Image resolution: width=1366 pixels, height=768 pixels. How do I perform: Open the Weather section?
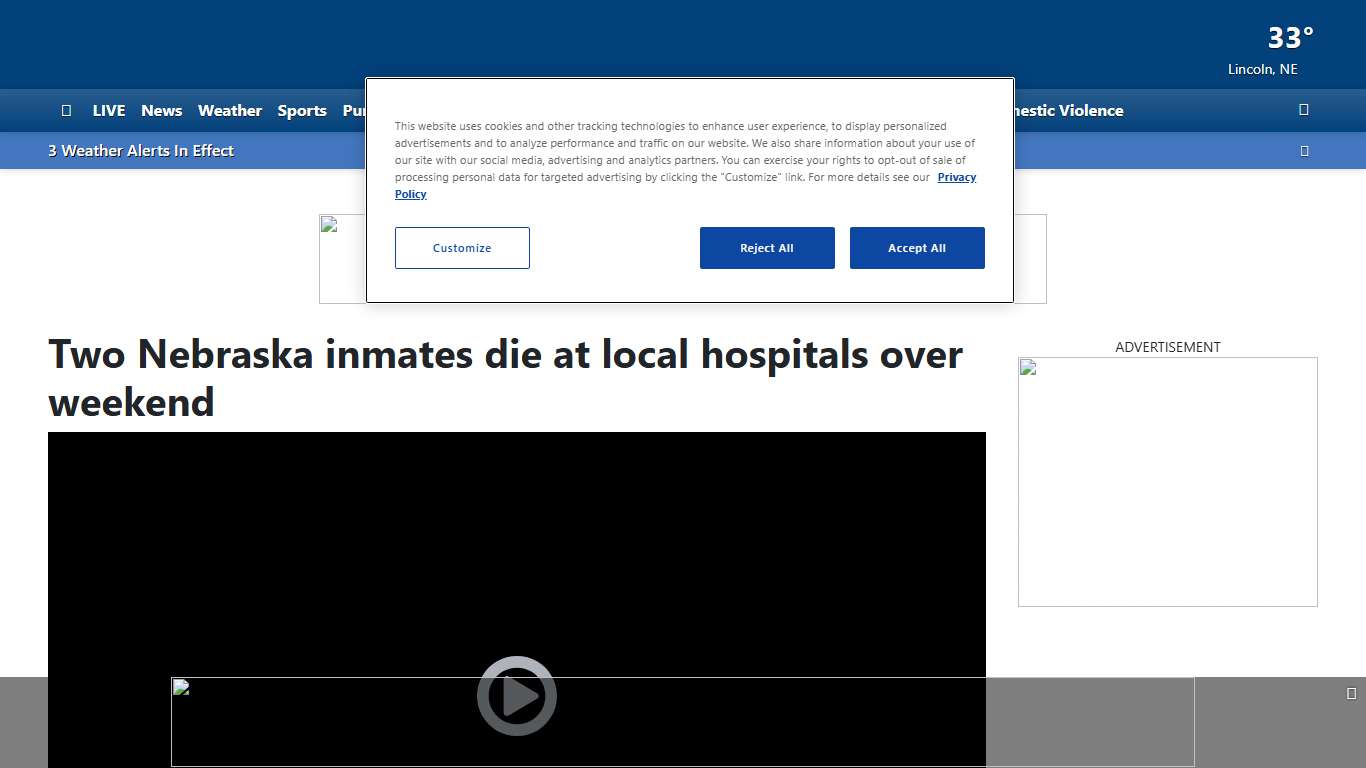(229, 110)
